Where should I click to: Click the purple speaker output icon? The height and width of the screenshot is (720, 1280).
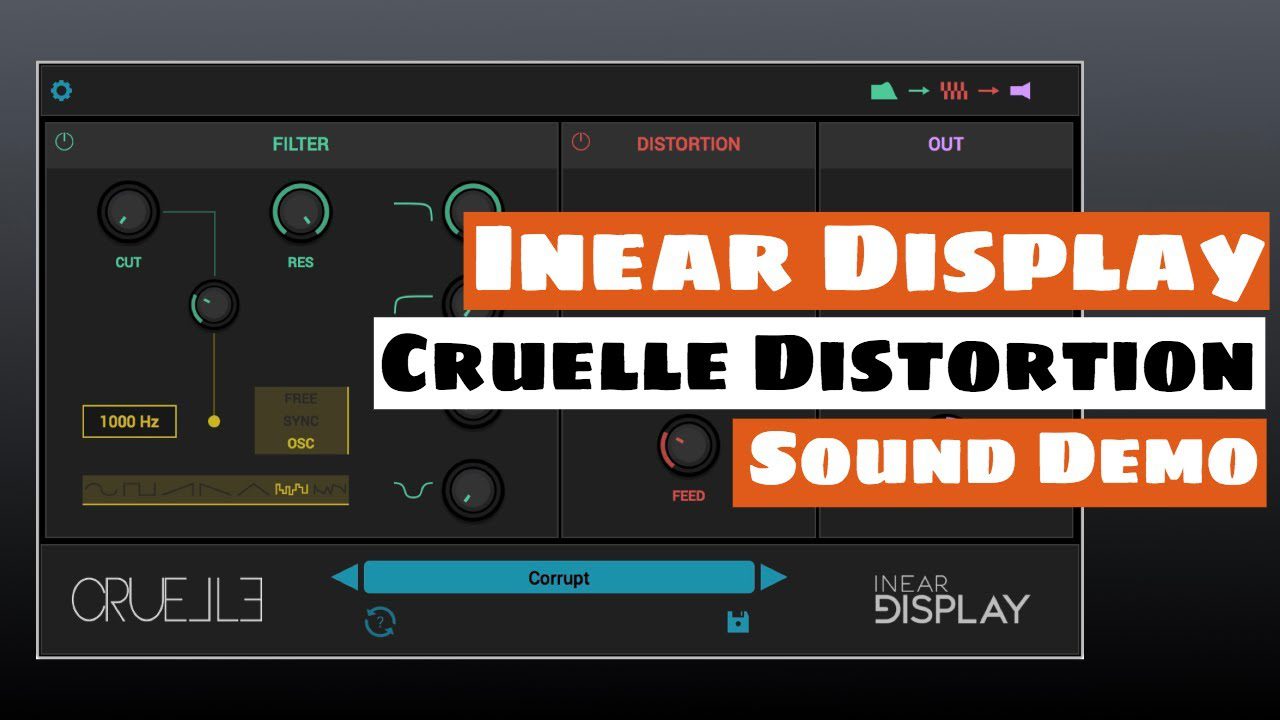pyautogui.click(x=1020, y=91)
